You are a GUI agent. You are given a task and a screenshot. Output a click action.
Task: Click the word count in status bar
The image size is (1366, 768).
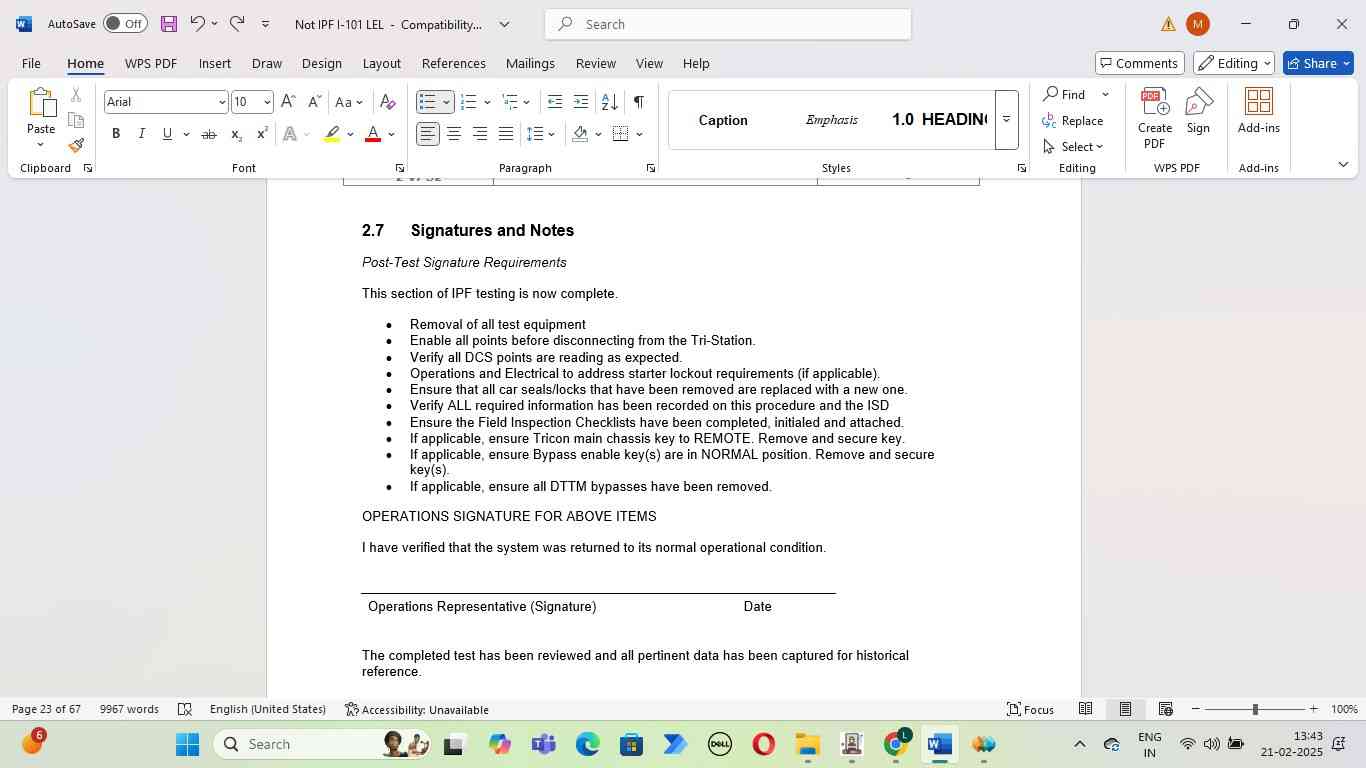coord(129,709)
